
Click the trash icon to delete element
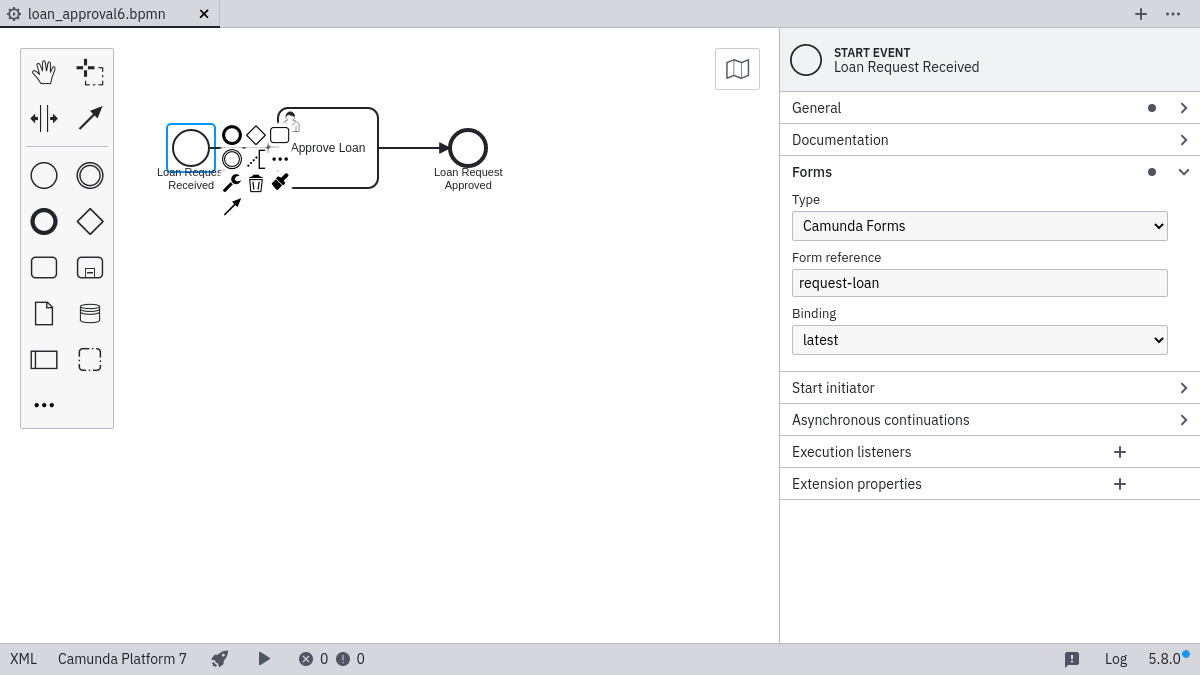(256, 183)
